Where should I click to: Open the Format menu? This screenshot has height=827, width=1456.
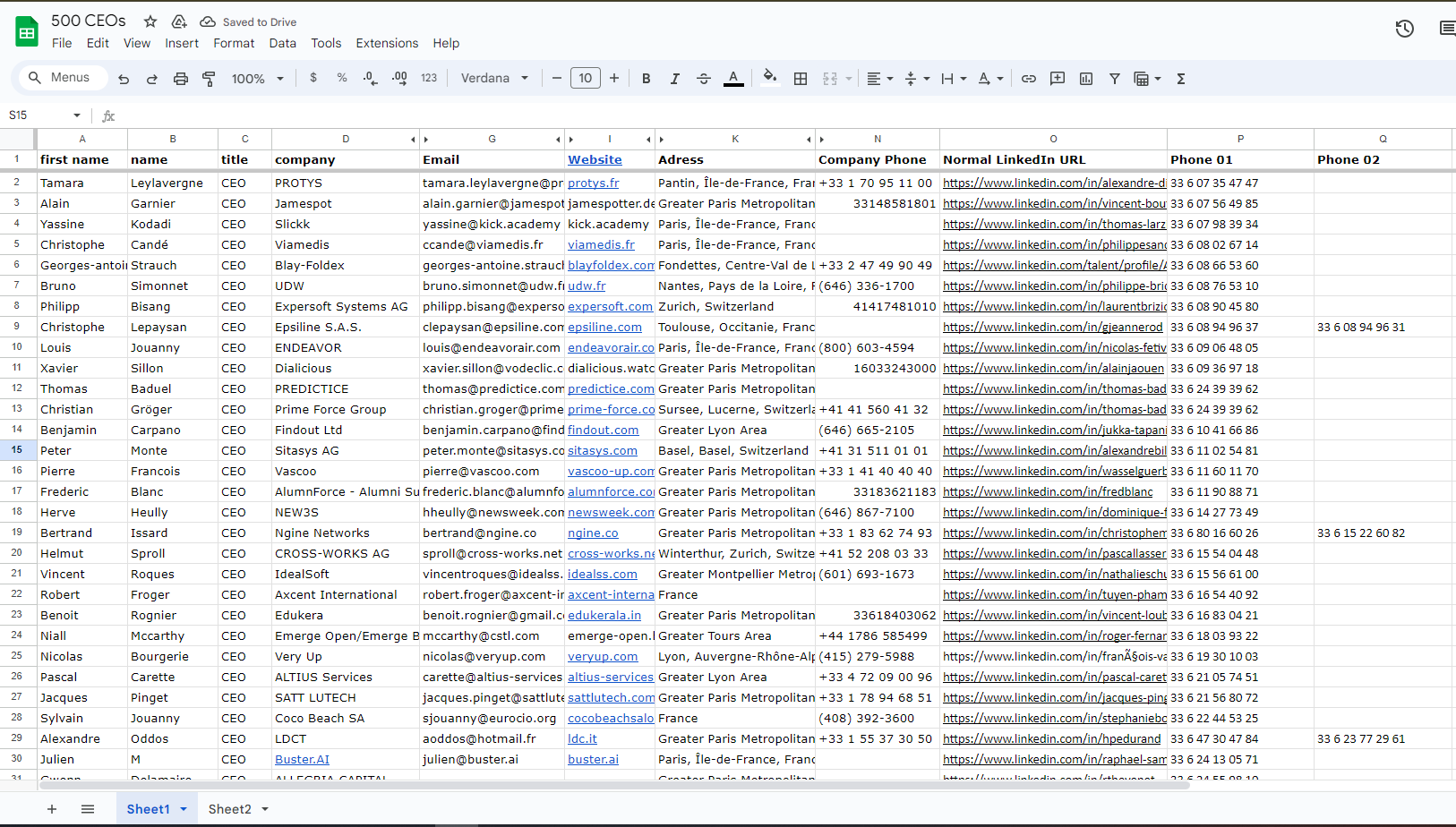point(234,43)
